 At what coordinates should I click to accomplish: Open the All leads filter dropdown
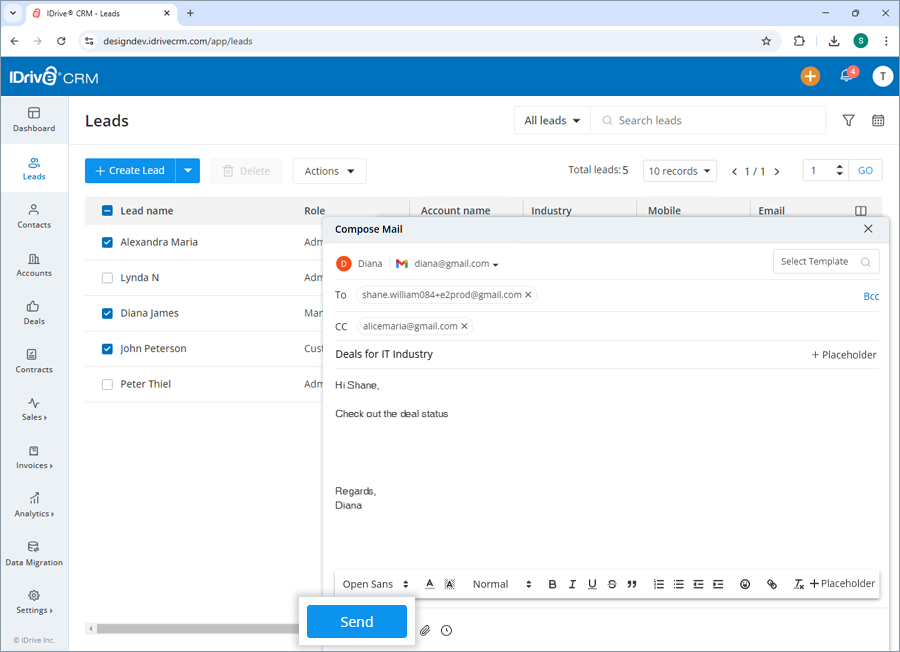(551, 120)
